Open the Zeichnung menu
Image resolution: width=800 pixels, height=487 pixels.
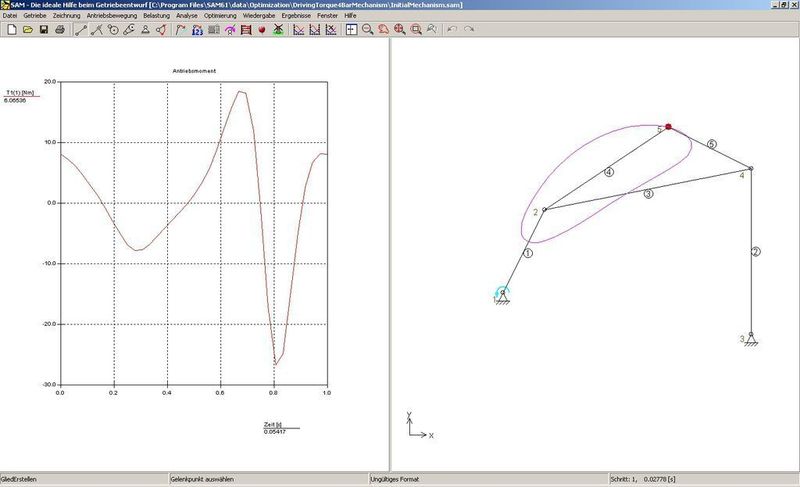66,16
